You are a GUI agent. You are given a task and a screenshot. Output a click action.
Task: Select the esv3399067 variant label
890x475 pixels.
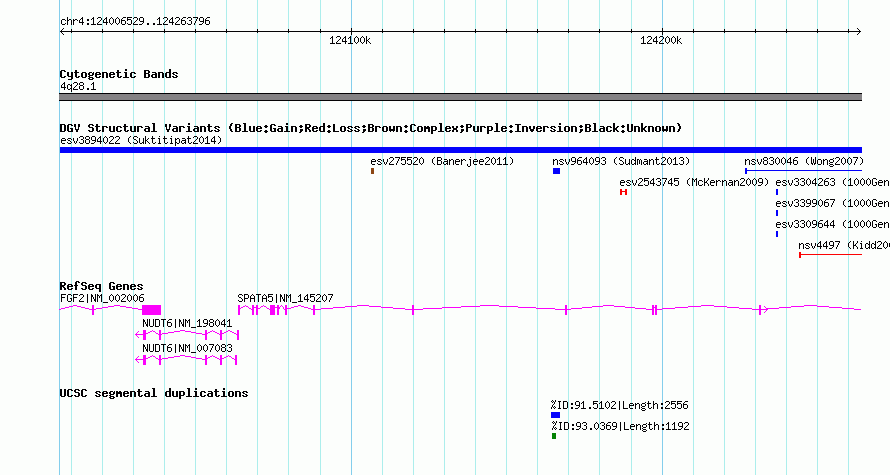(832, 203)
